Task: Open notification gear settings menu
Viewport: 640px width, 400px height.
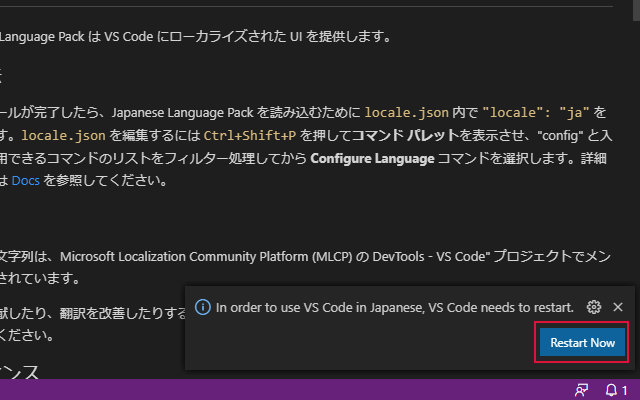Action: 593,307
